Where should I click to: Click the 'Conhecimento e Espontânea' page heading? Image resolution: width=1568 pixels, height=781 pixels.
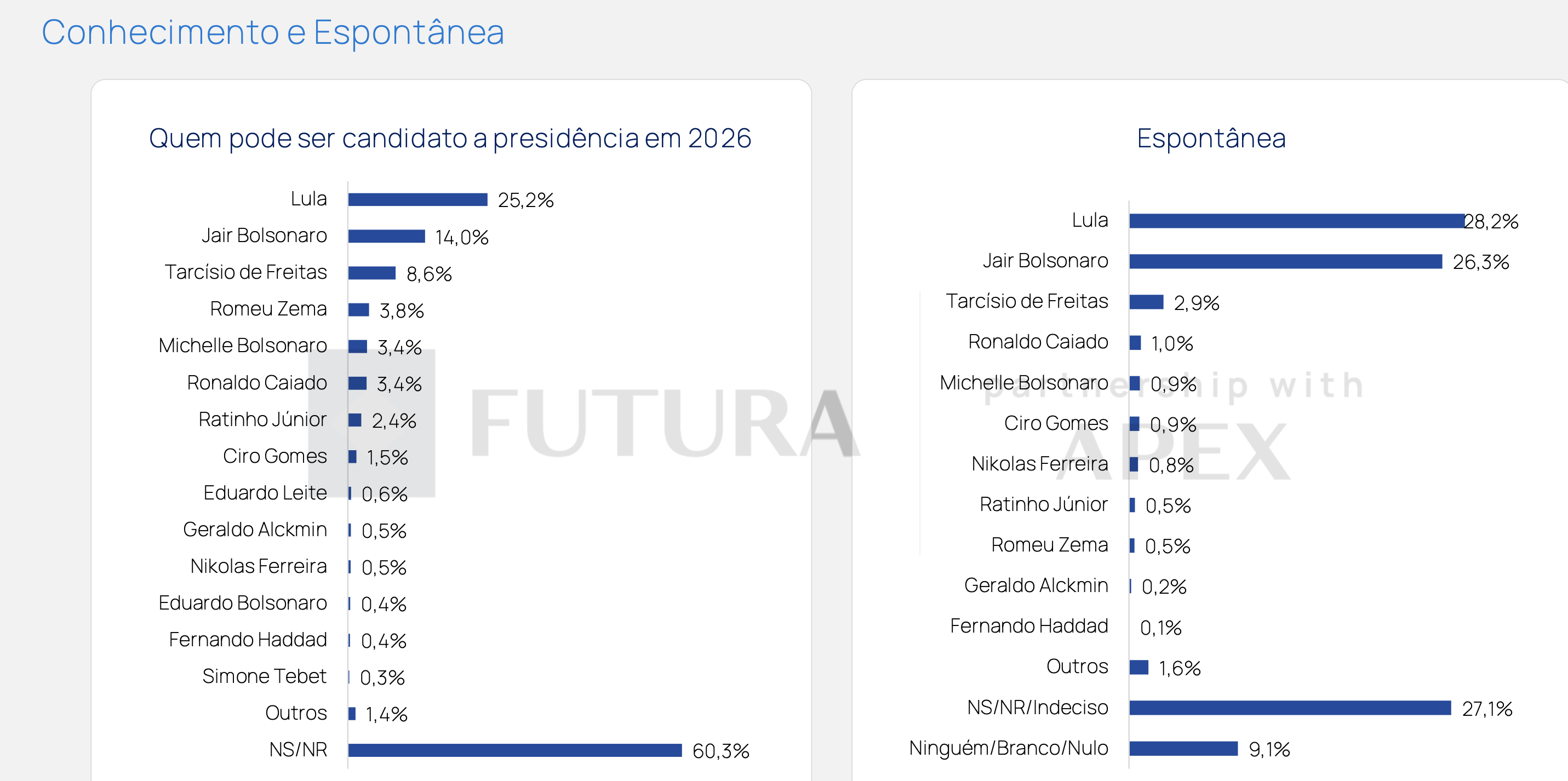point(273,32)
